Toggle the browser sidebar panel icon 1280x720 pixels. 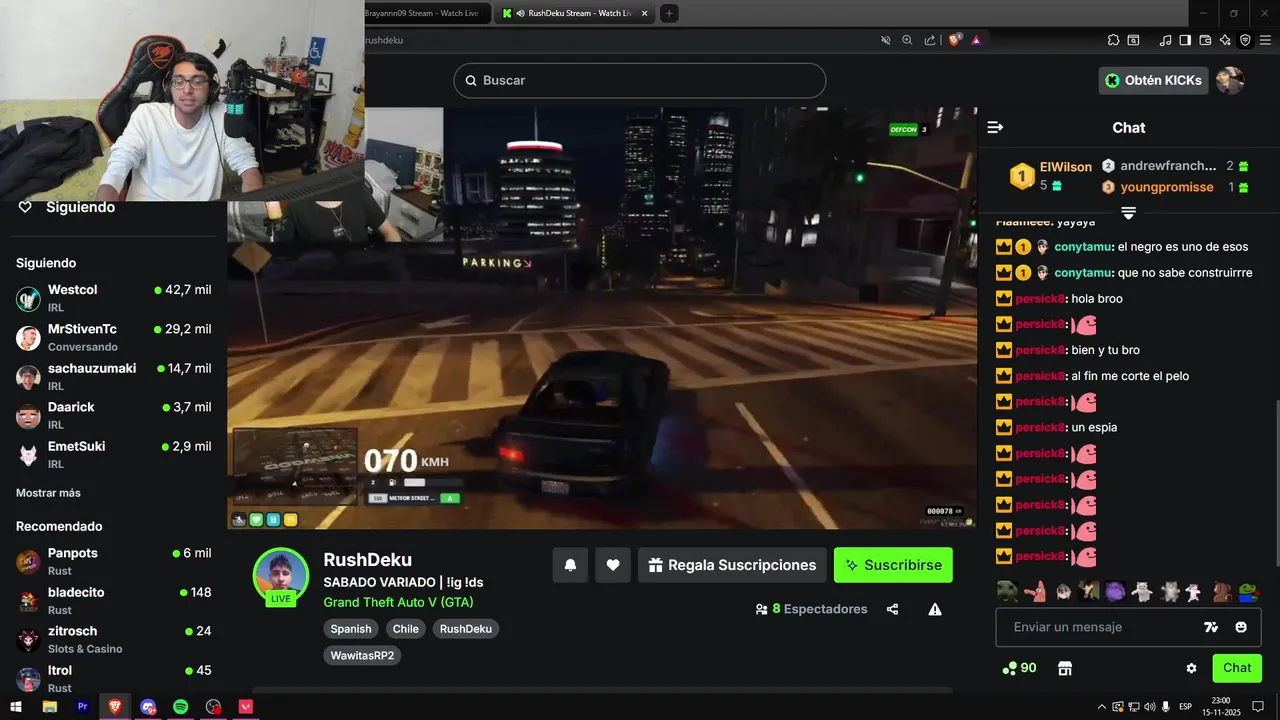tap(1185, 40)
